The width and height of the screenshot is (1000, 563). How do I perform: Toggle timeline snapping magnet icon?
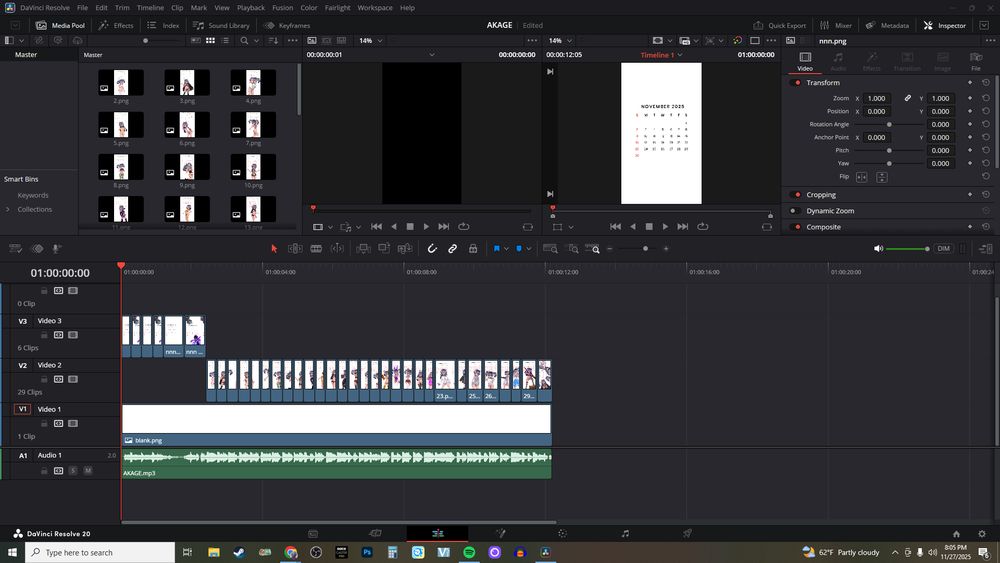(432, 248)
